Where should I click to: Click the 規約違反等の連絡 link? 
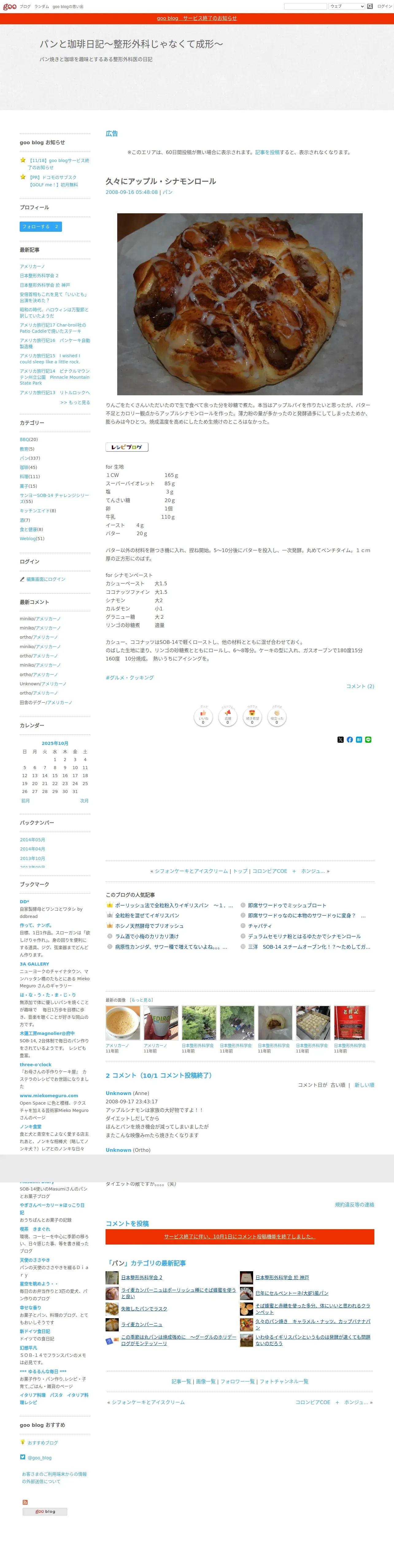coord(354,1205)
